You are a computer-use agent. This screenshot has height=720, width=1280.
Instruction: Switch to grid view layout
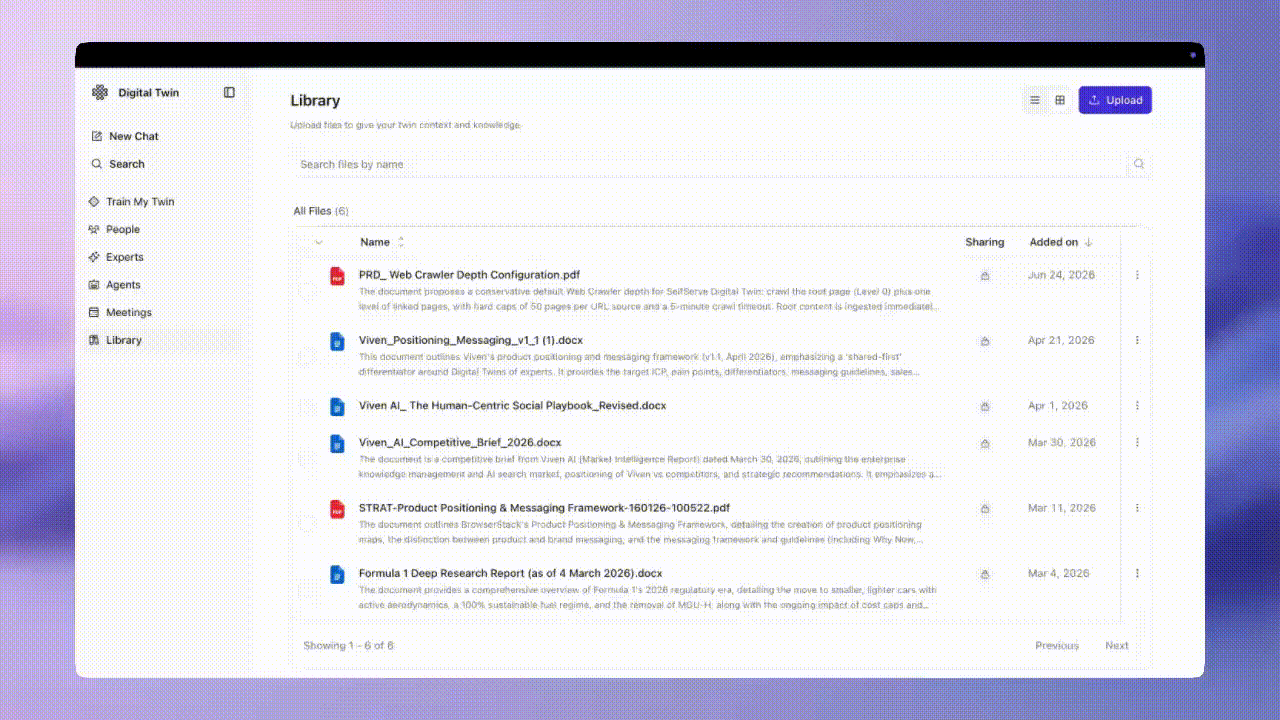point(1060,100)
